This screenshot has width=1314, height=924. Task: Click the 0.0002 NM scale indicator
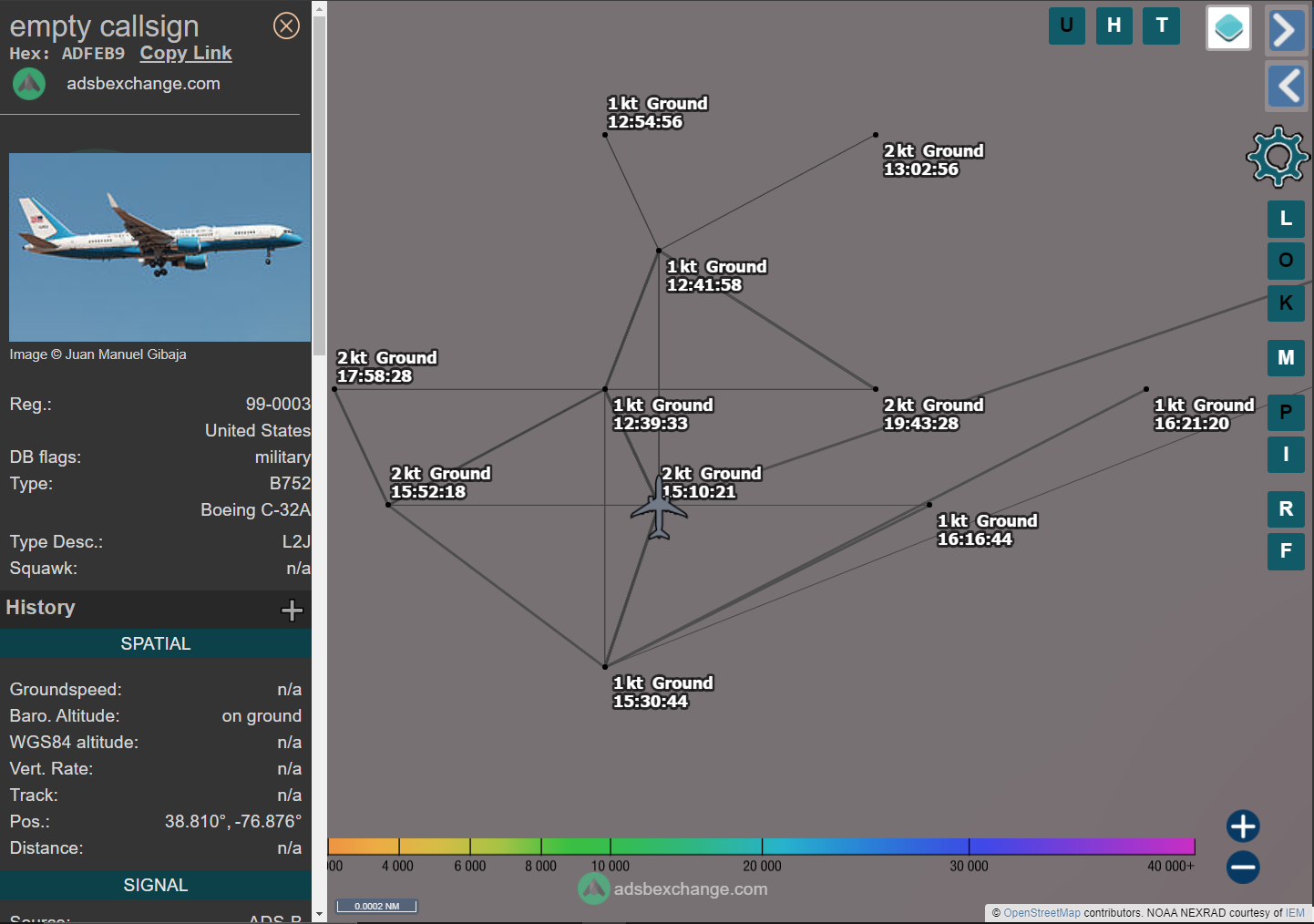point(376,906)
